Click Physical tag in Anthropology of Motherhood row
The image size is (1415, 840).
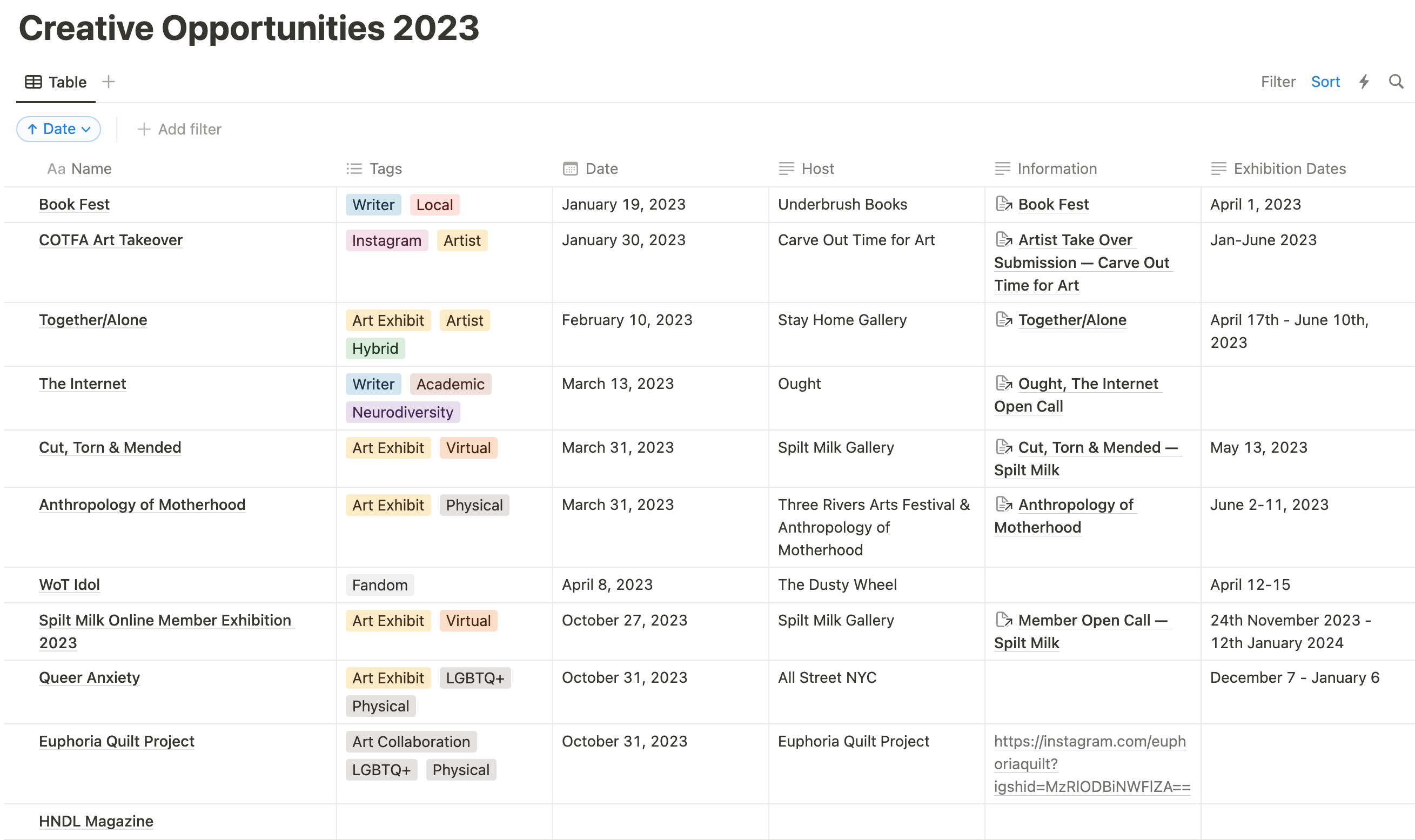(x=474, y=505)
